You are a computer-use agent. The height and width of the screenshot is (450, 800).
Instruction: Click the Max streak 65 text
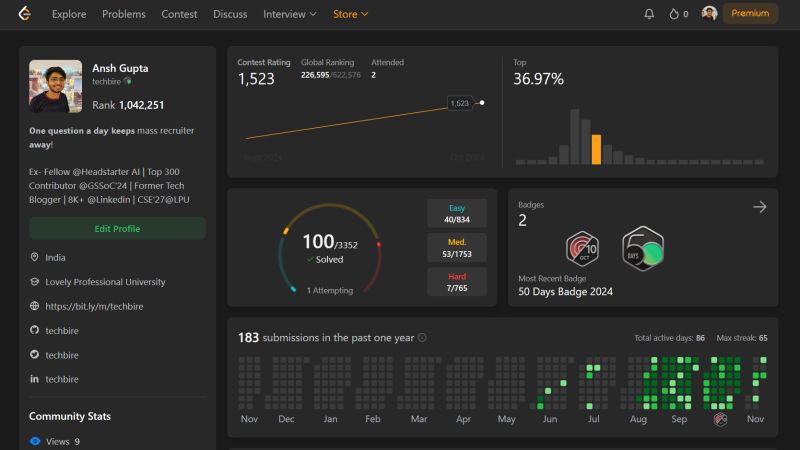click(742, 338)
